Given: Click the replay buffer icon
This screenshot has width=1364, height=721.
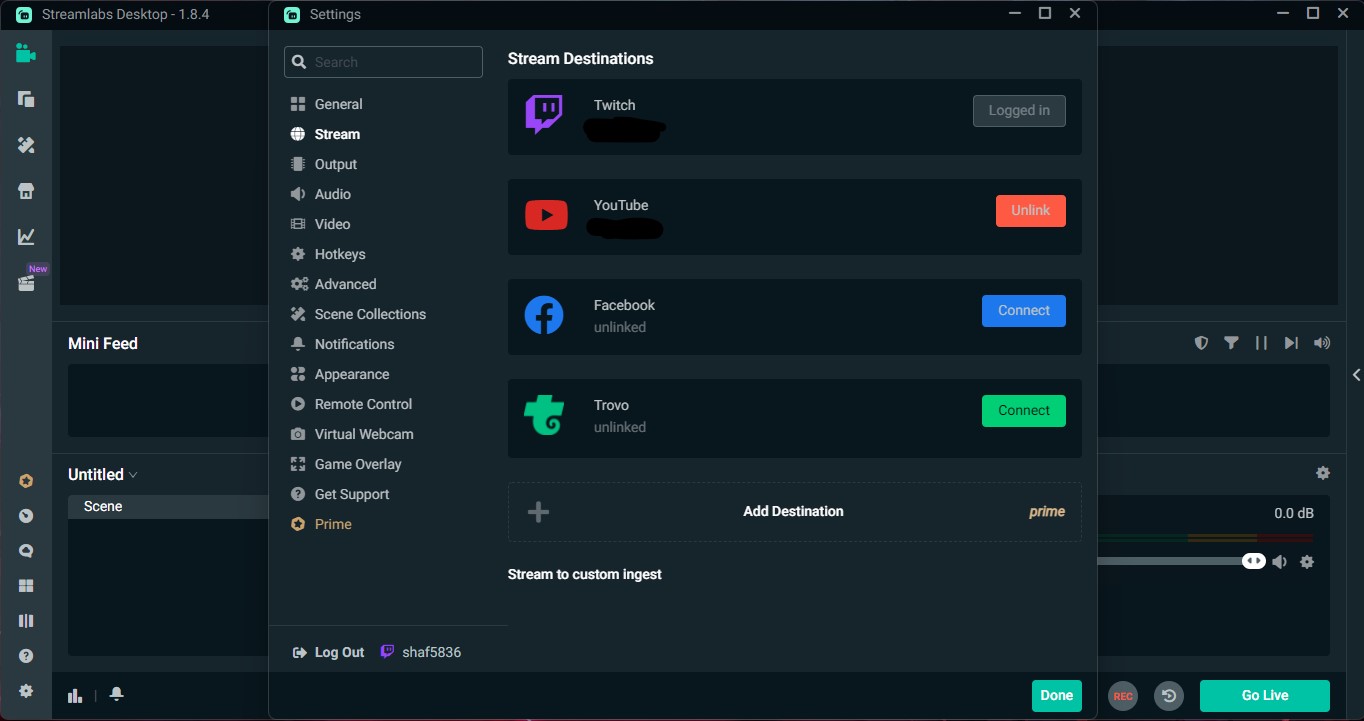Looking at the screenshot, I should 1169,696.
